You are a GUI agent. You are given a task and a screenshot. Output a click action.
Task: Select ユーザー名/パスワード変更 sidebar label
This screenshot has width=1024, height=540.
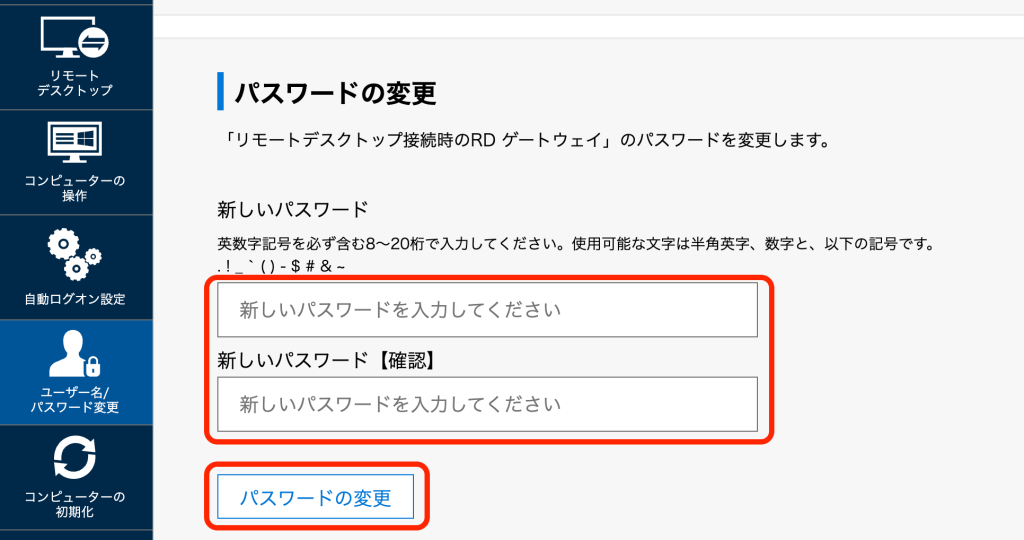pyautogui.click(x=75, y=399)
